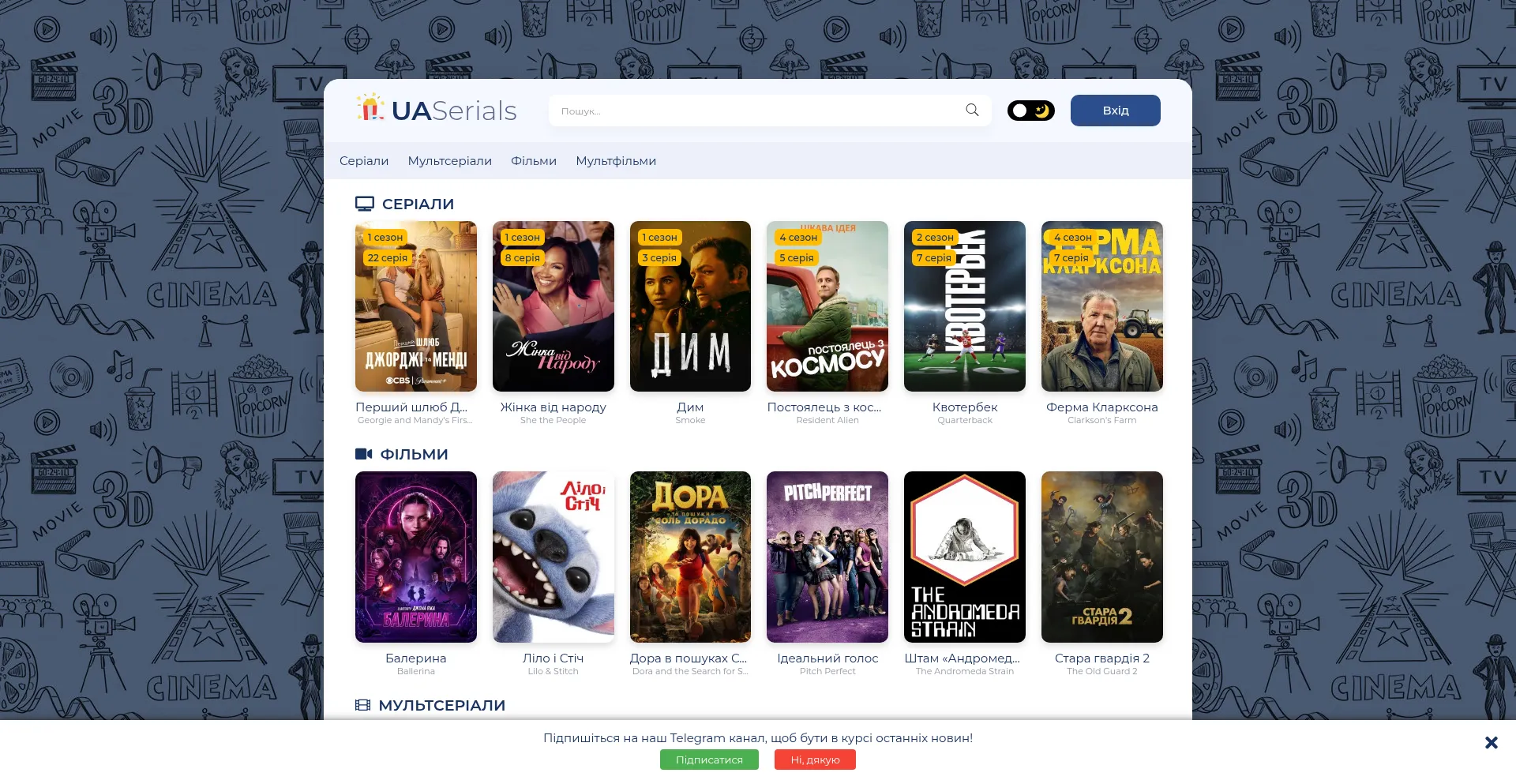
Task: Open the Ліло і Стіч poster
Action: pos(553,557)
